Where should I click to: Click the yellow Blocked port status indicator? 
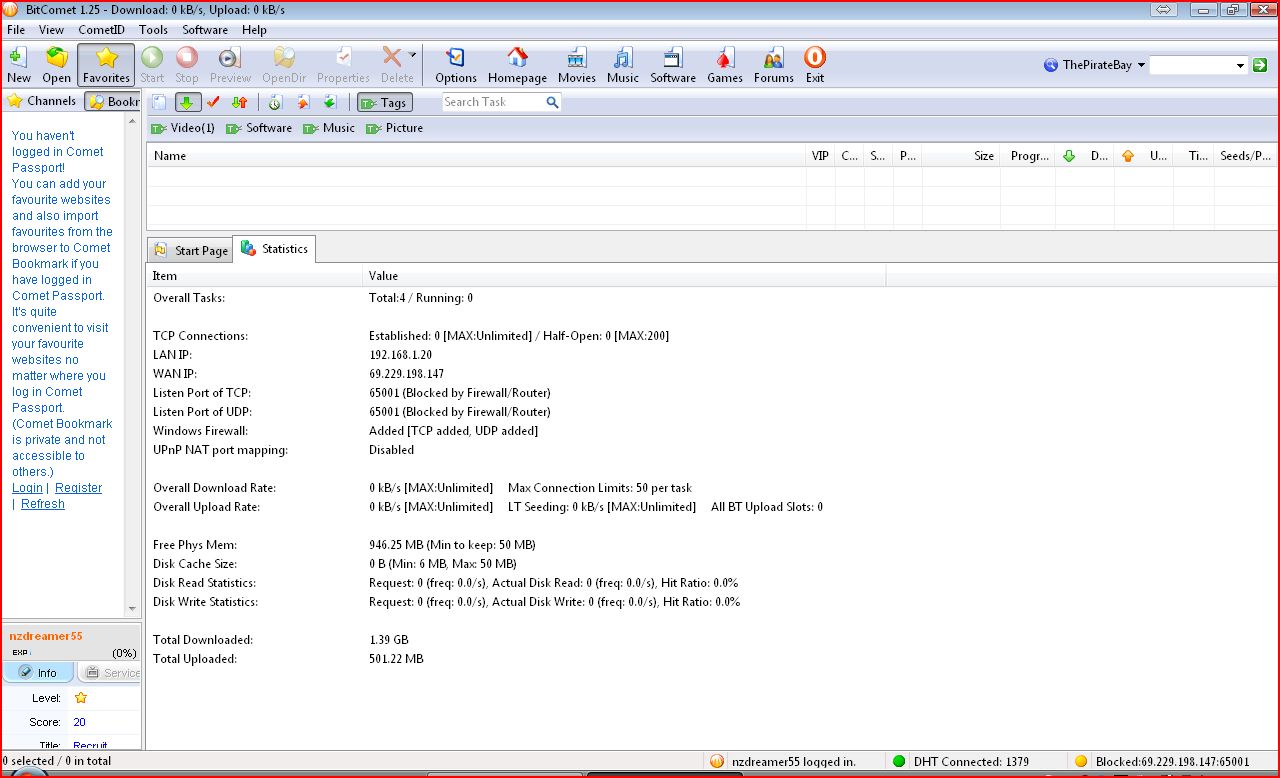1080,761
